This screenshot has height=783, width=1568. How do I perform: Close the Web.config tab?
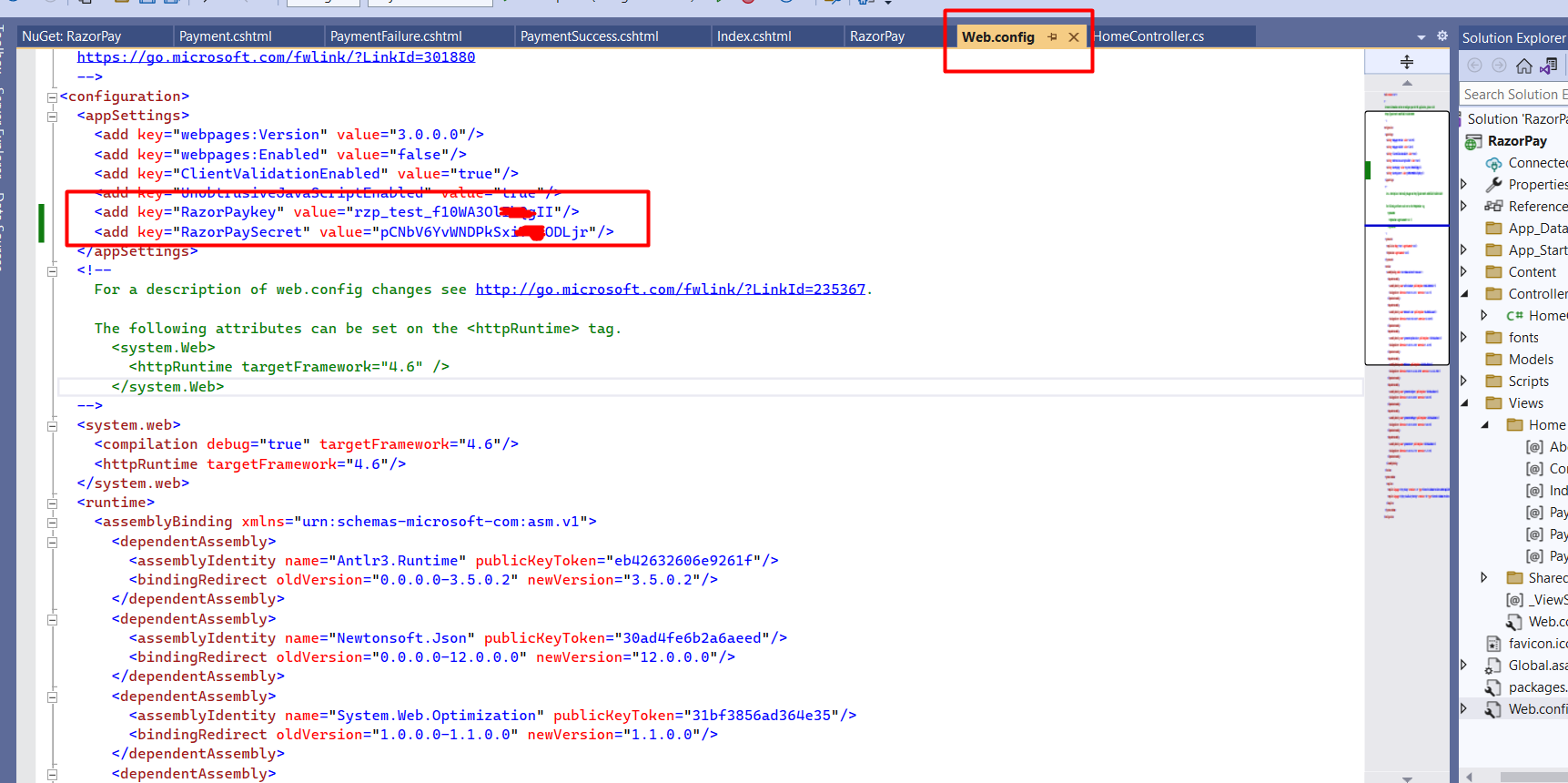pos(1074,37)
